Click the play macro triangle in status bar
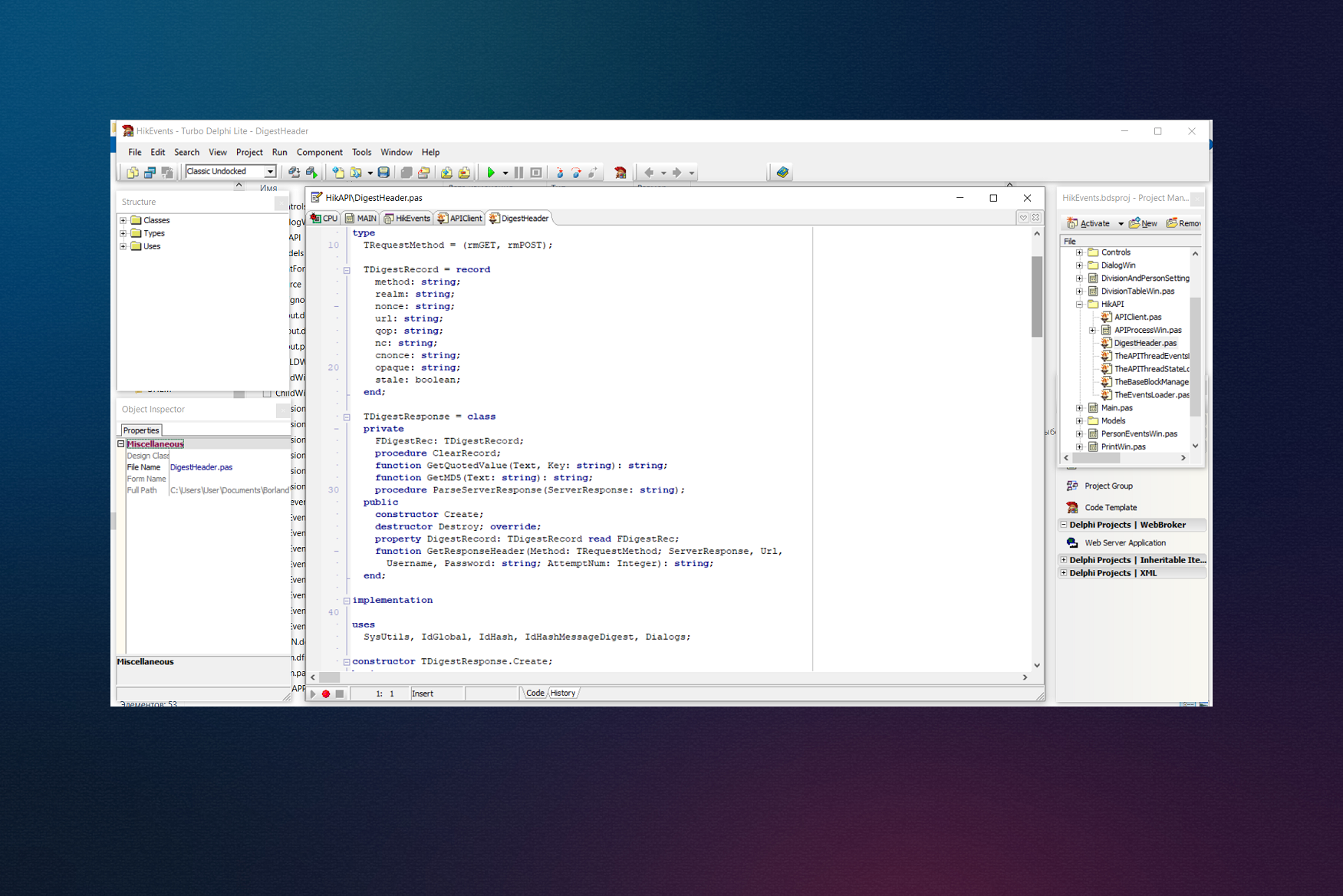This screenshot has height=896, width=1343. pos(313,693)
